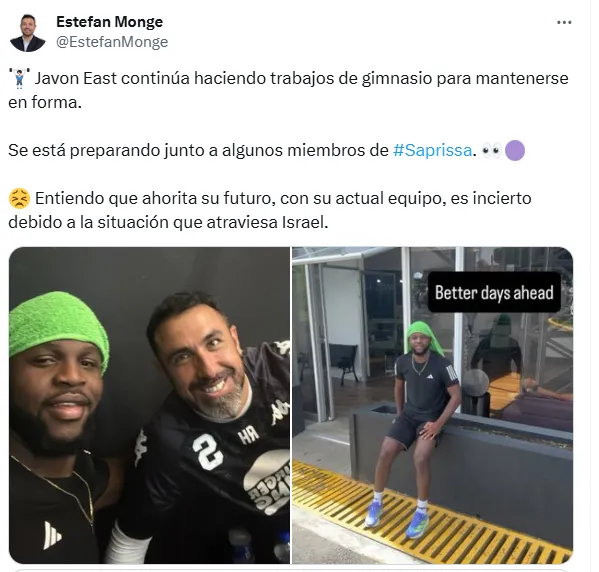
Task: Open the Estefan Monge display name link
Action: tap(109, 22)
